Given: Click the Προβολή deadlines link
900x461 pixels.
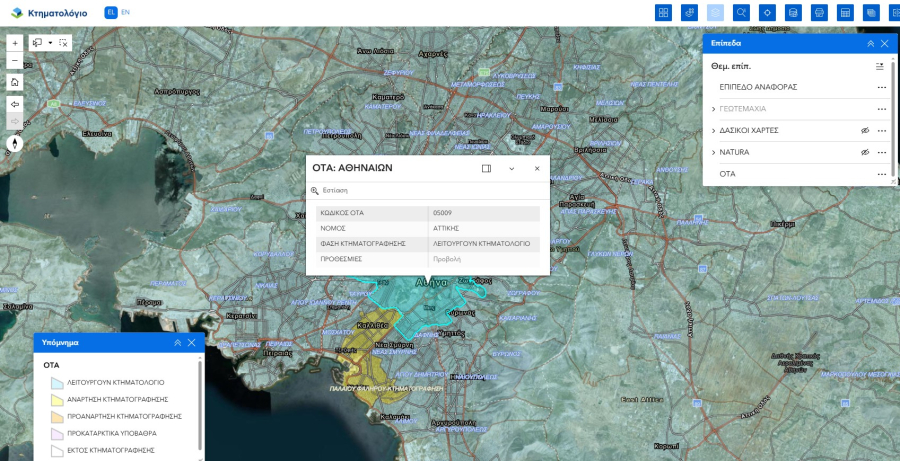Looking at the screenshot, I should 446,258.
